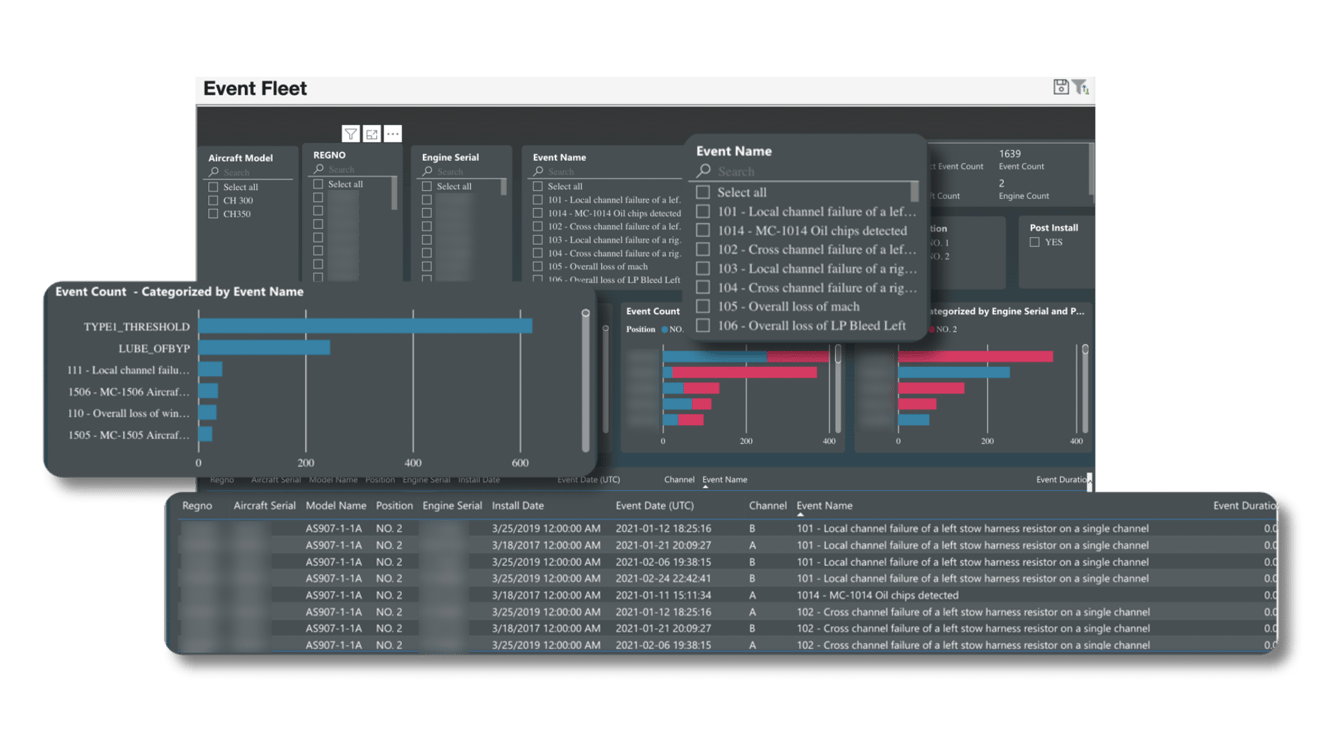Select the LUBE_OFBYP bar in event chart
Image resolution: width=1333 pixels, height=749 pixels.
coord(264,348)
